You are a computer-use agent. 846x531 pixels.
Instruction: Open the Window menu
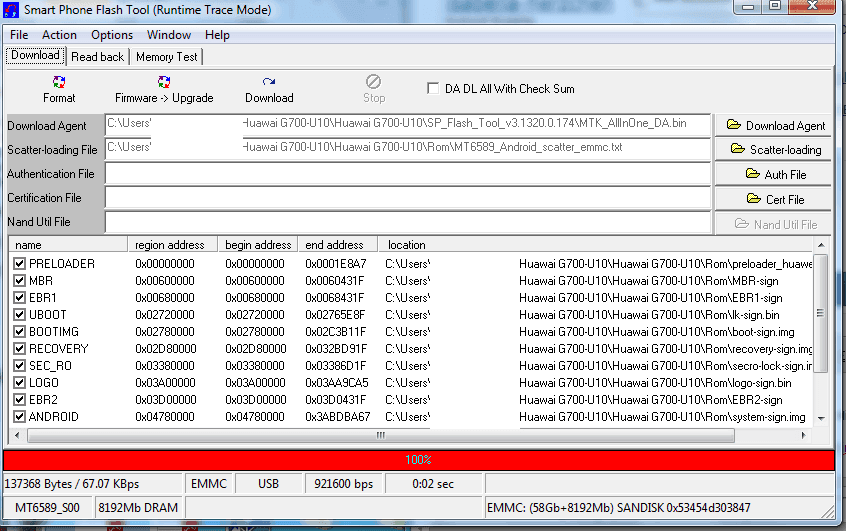point(169,35)
